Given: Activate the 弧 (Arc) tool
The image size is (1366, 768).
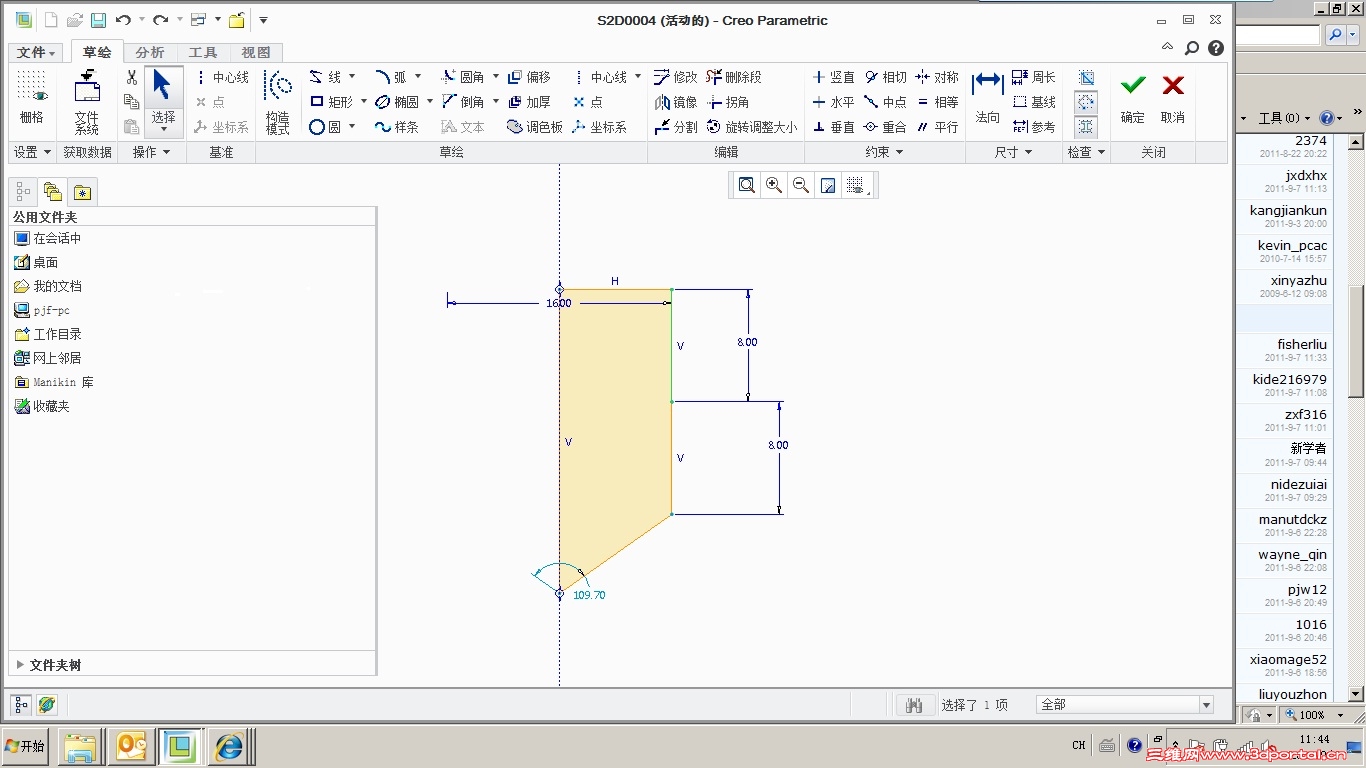Looking at the screenshot, I should tap(391, 77).
